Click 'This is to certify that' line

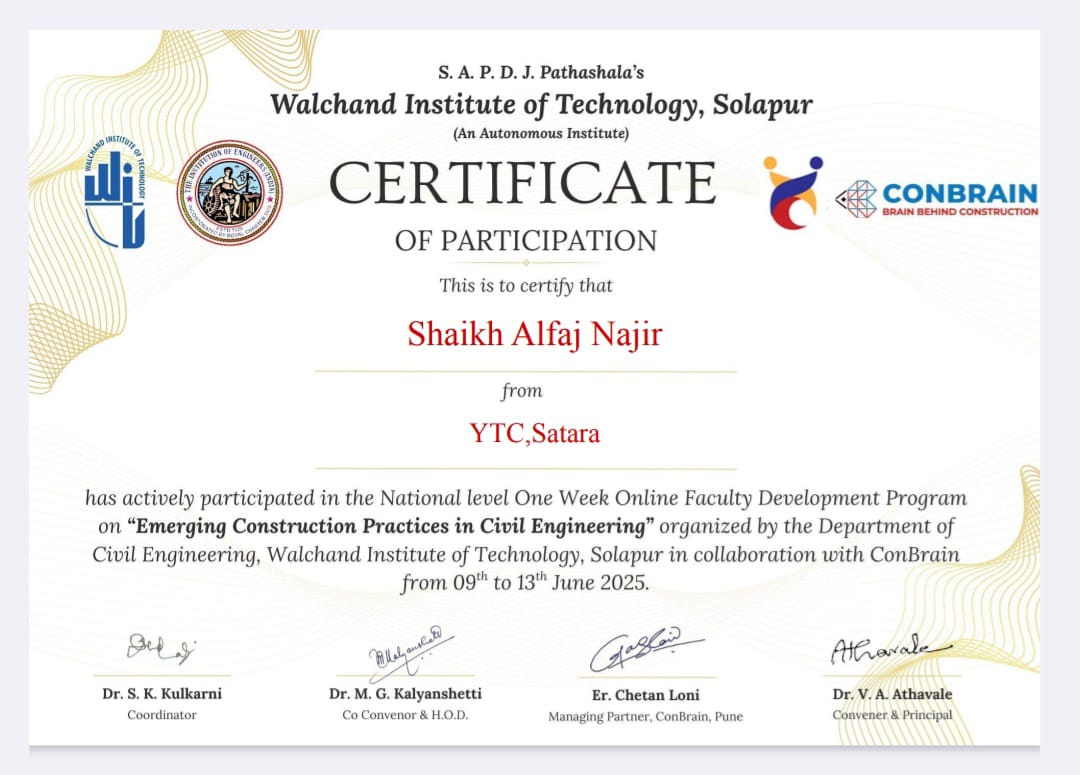pyautogui.click(x=526, y=285)
